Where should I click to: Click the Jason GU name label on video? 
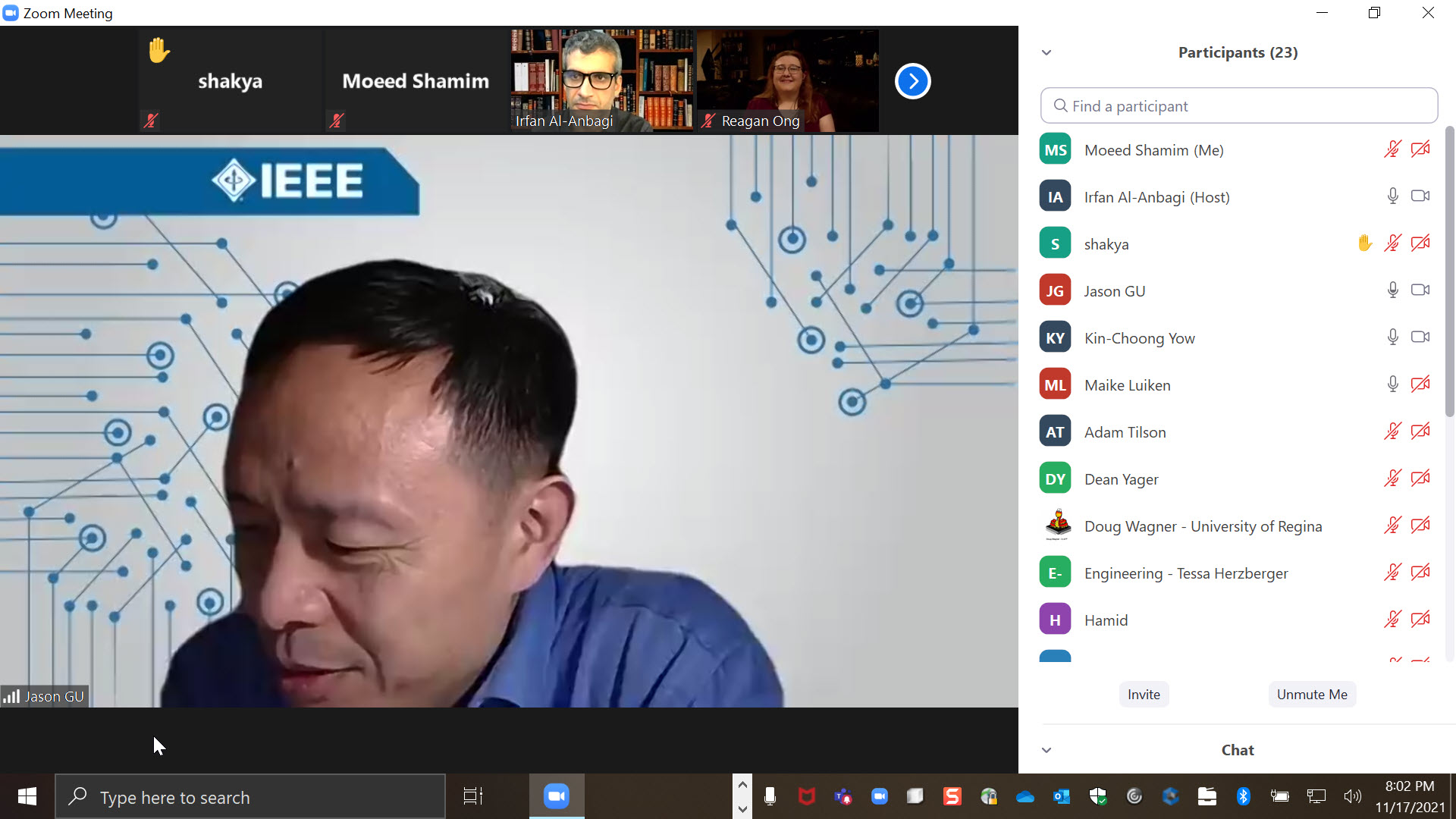point(55,696)
